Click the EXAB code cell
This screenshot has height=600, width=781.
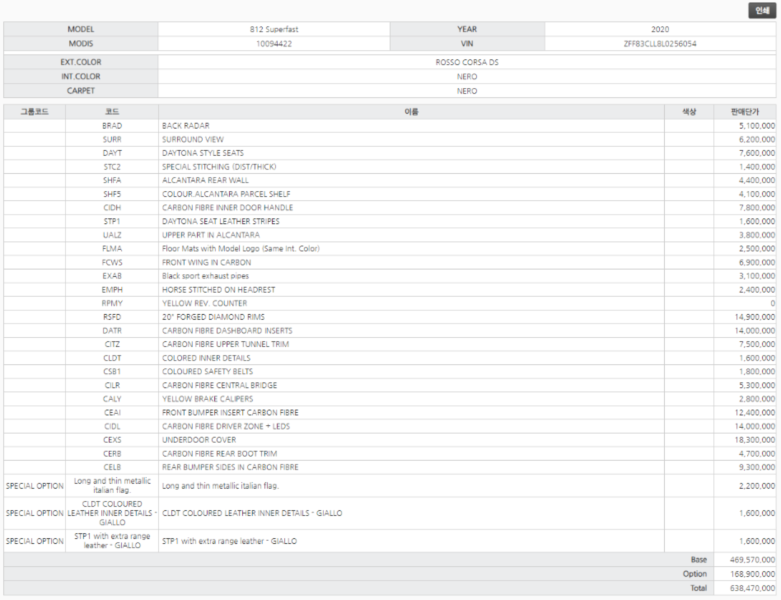(x=112, y=276)
